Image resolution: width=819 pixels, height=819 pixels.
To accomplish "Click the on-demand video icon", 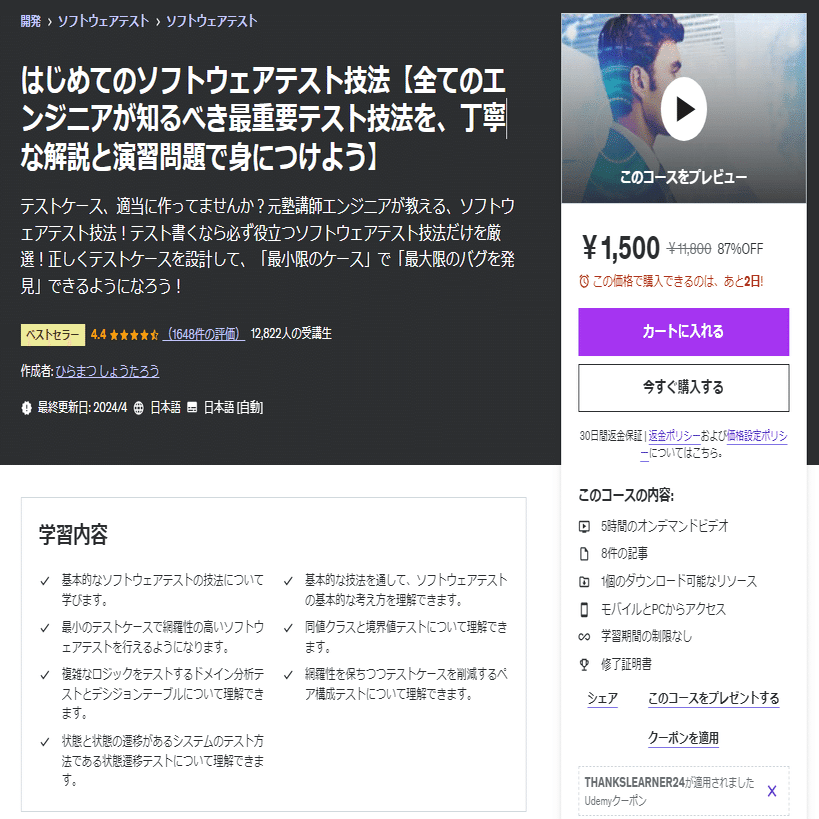I will coord(584,526).
